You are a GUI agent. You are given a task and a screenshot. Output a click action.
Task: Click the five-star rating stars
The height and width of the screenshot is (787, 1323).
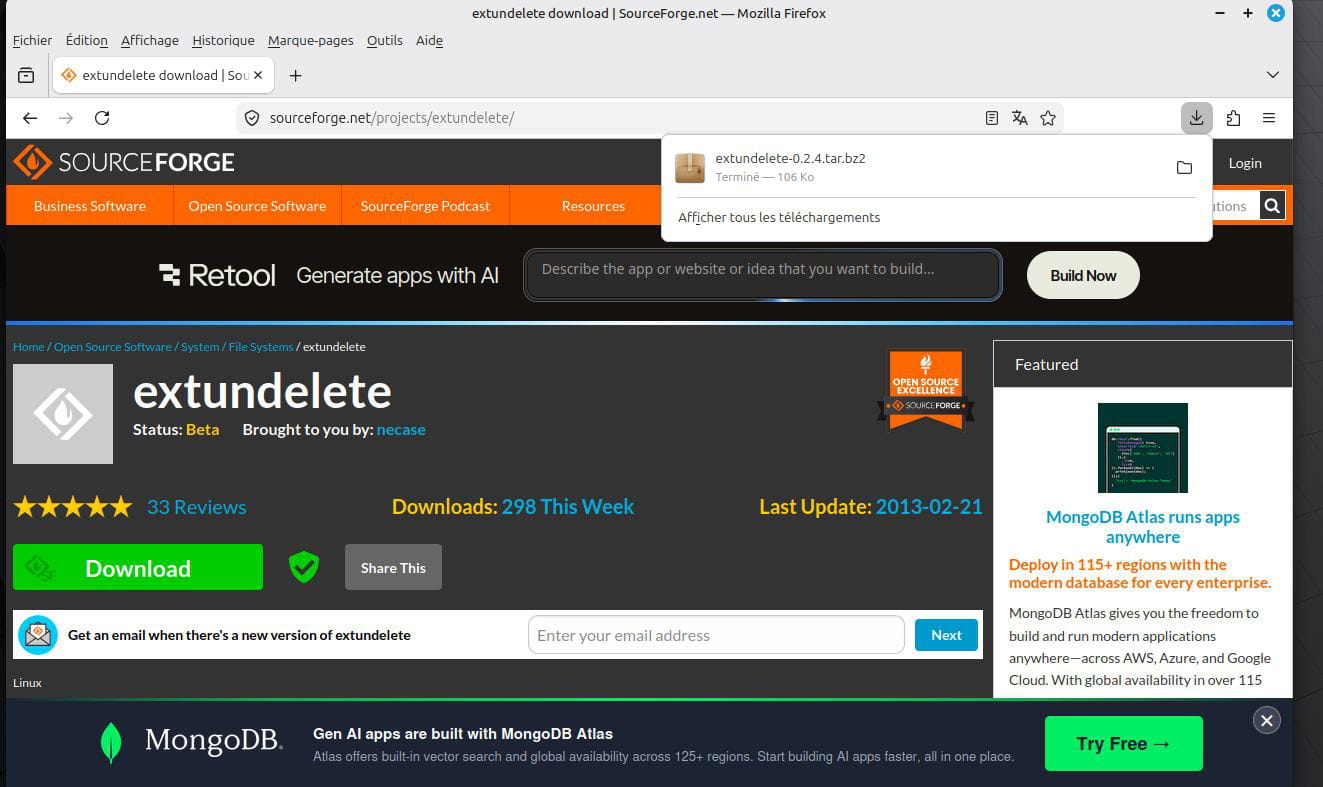coord(72,507)
